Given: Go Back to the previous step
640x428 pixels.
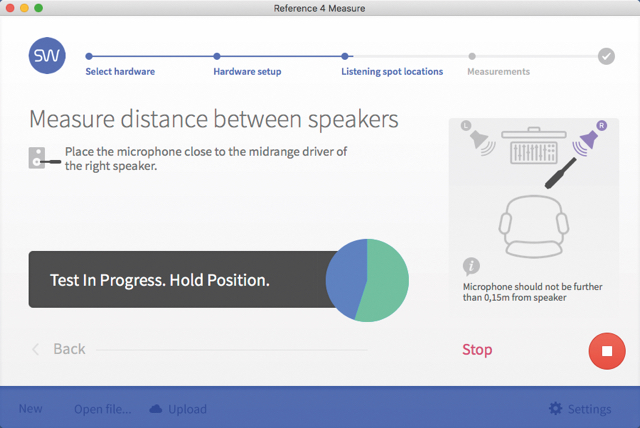Looking at the screenshot, I should (x=69, y=349).
